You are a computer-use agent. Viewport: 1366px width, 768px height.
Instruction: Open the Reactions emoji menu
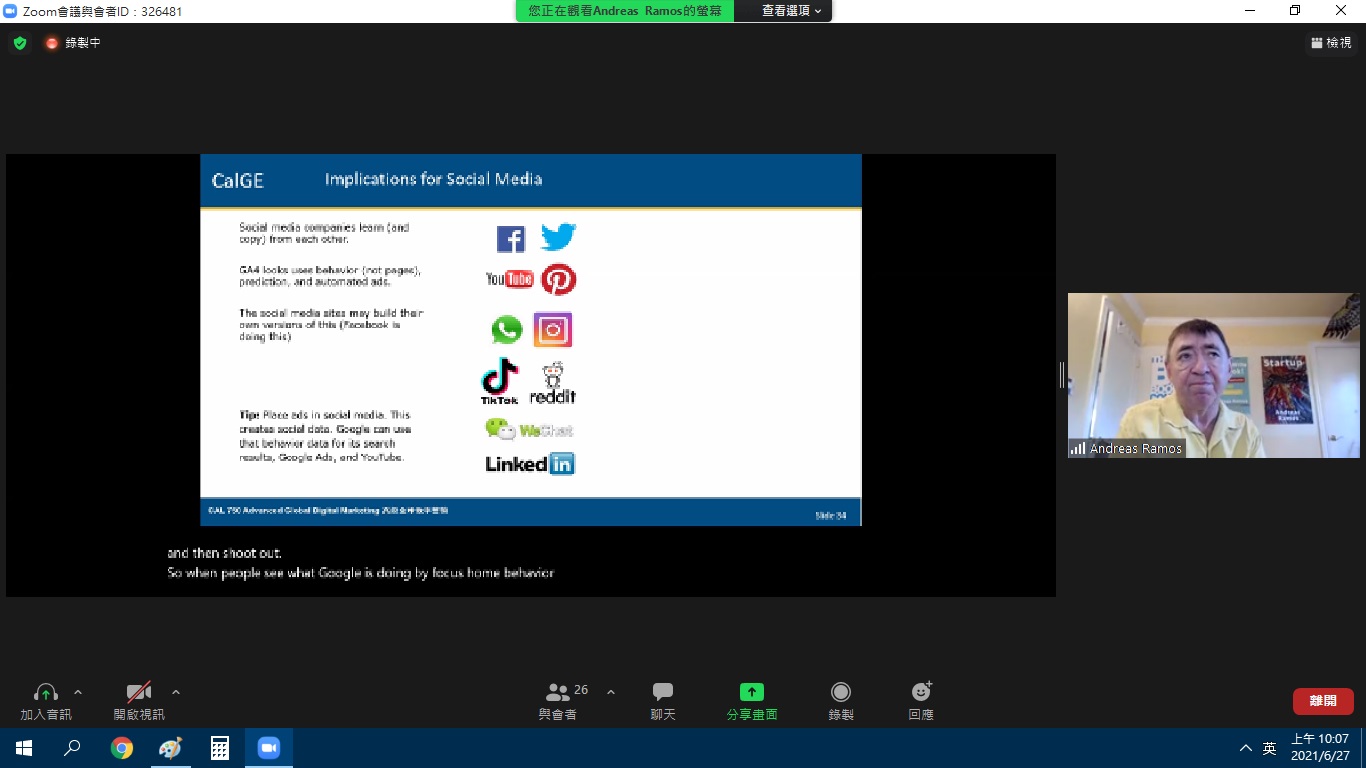pos(921,700)
